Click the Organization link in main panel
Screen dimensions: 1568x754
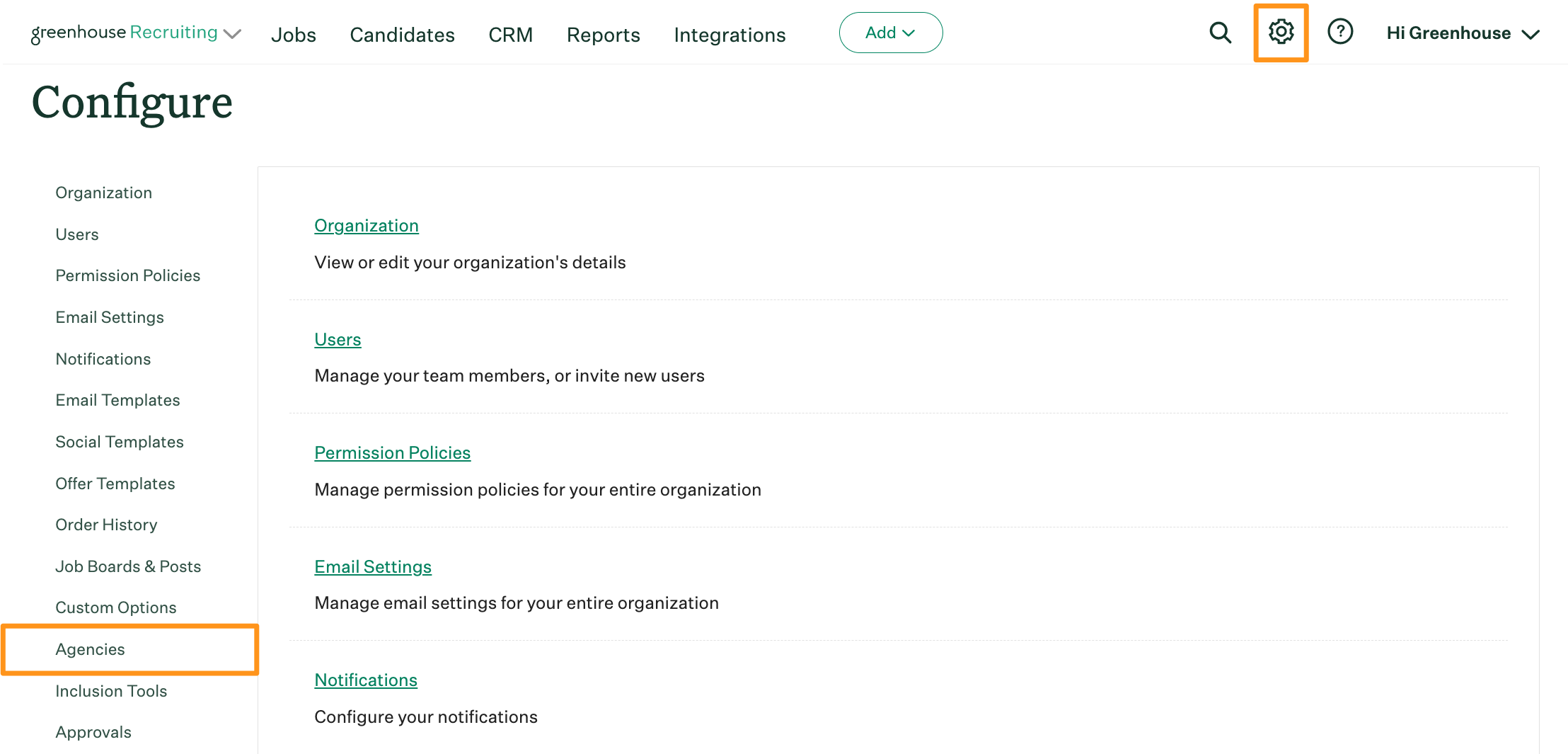tap(367, 226)
